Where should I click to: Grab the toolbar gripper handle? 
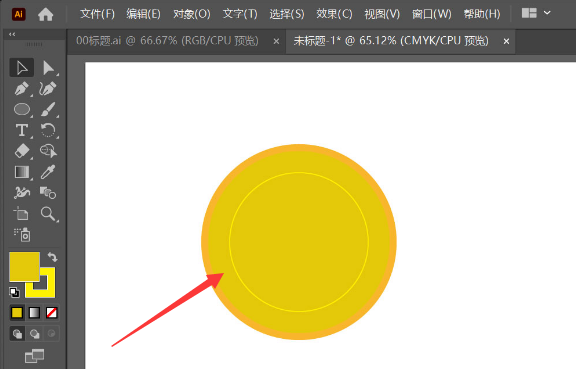34,44
